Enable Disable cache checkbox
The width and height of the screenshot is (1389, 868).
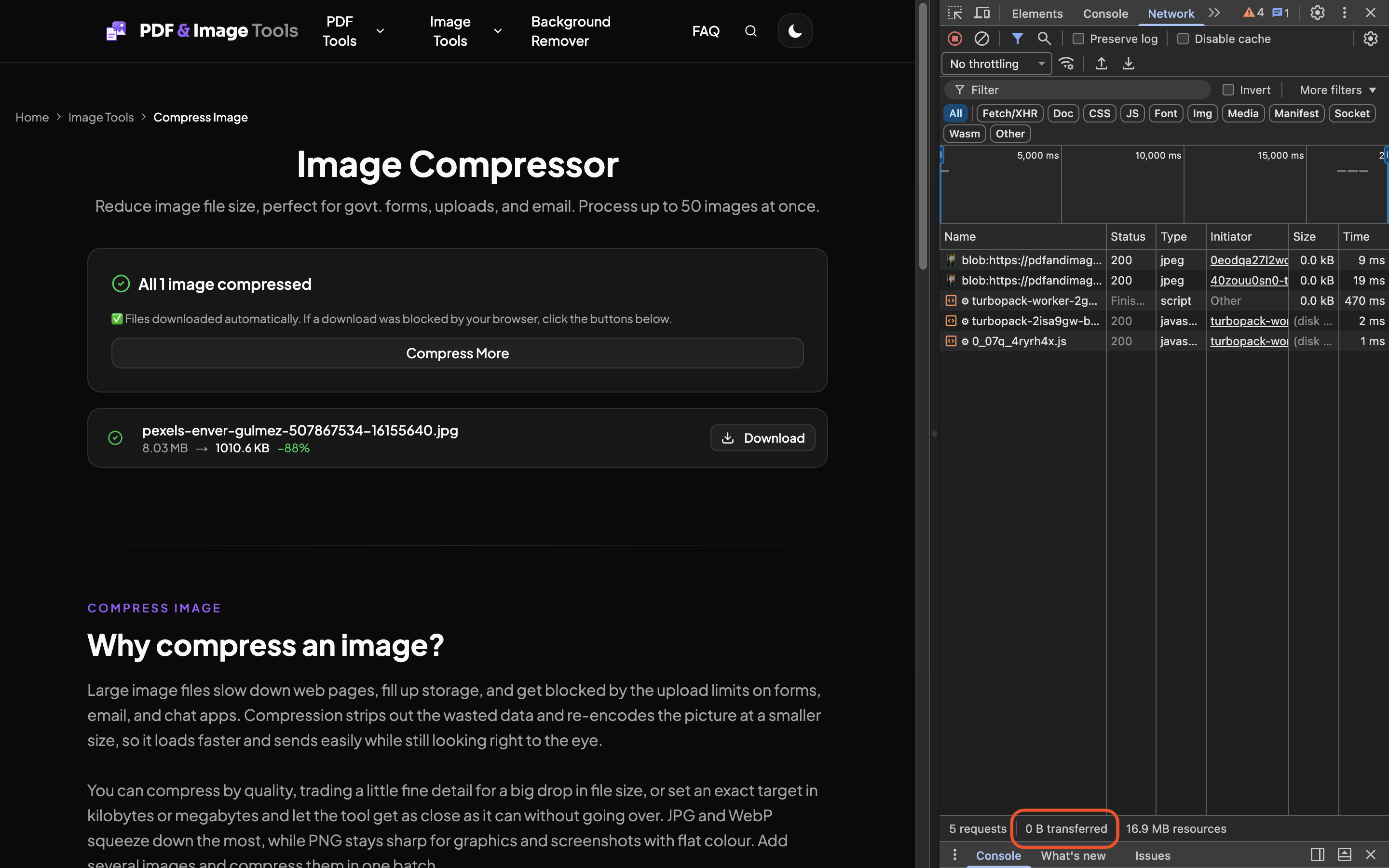pos(1183,39)
